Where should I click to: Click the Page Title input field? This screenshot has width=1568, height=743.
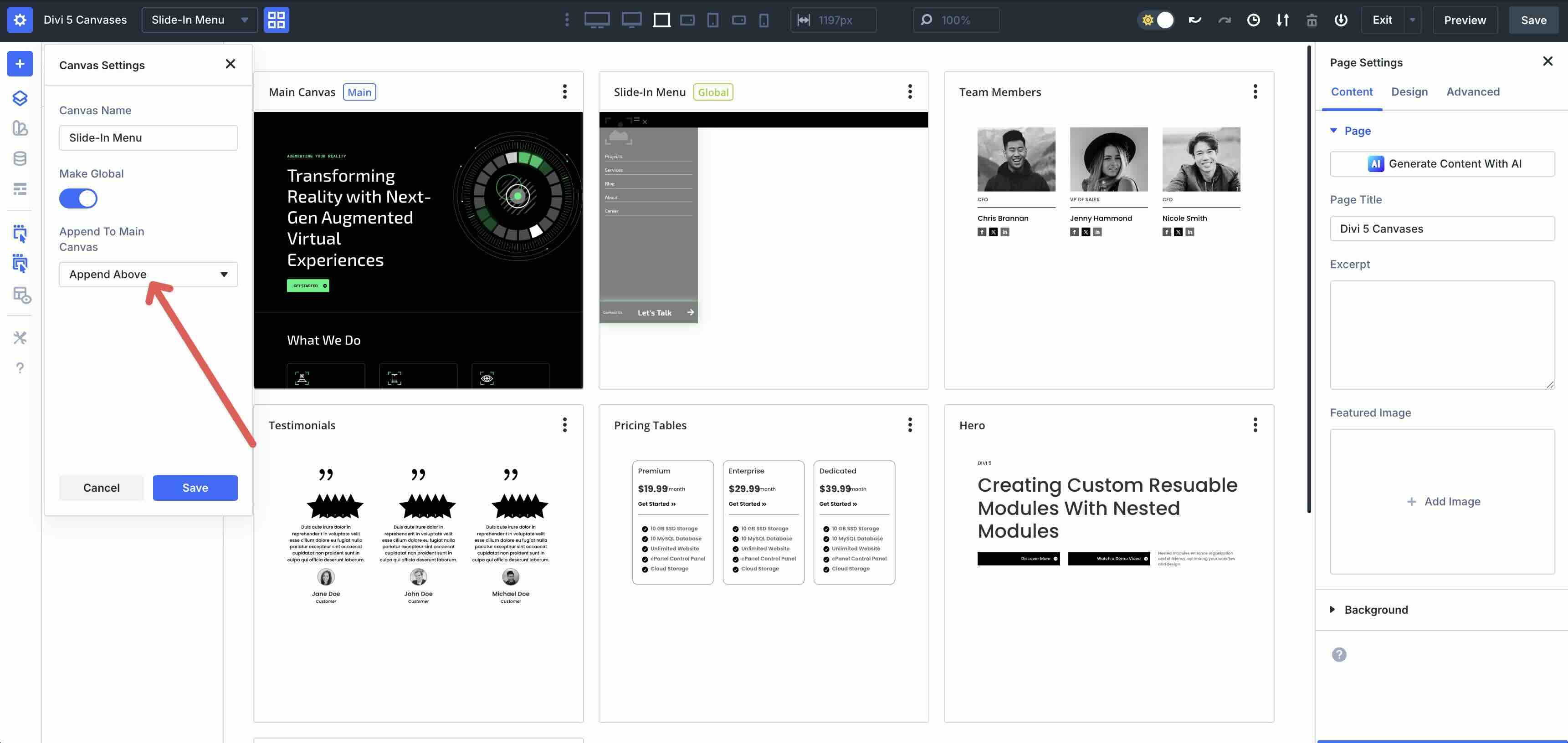(1442, 228)
